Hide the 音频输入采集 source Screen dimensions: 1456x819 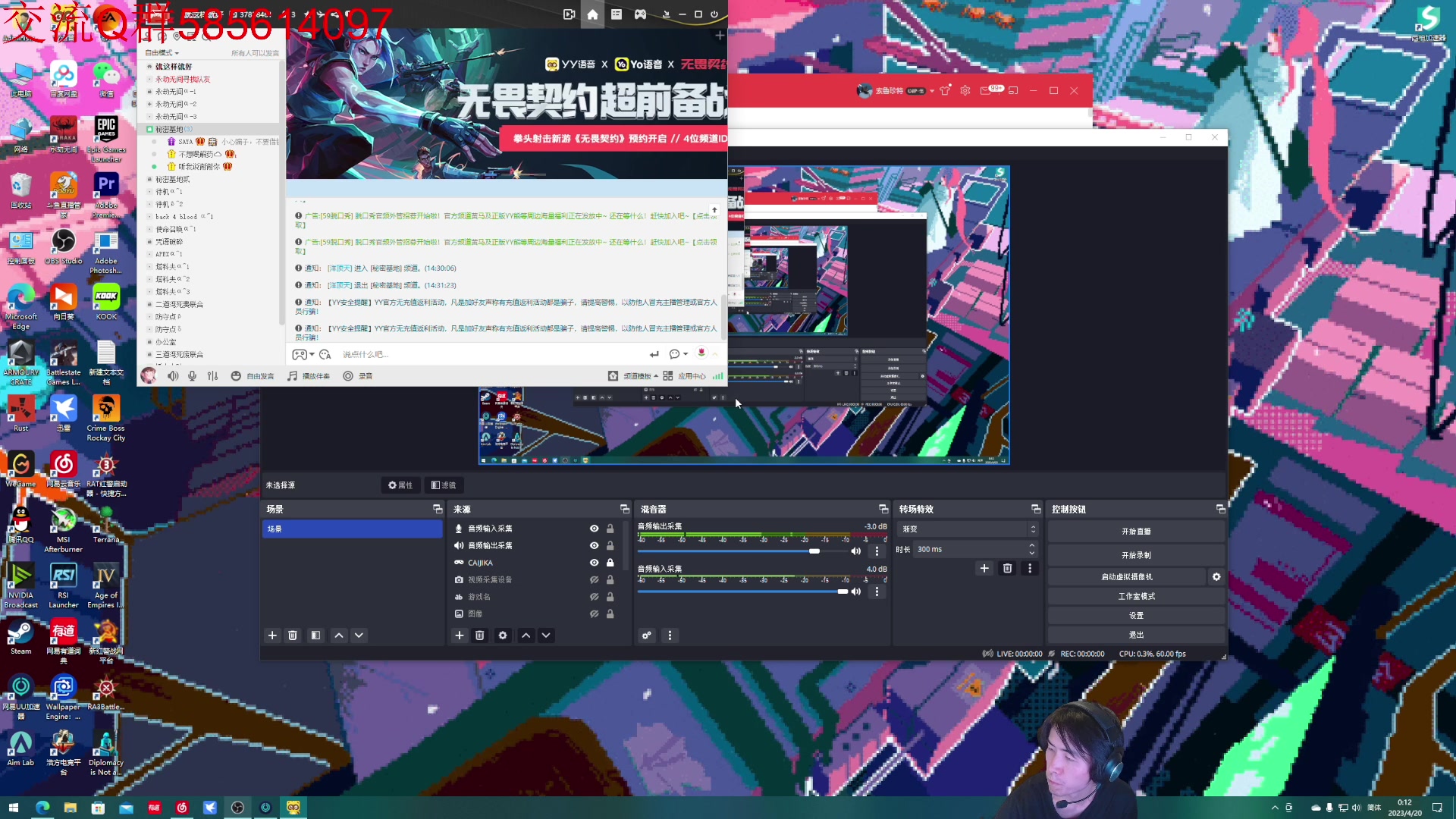click(594, 529)
